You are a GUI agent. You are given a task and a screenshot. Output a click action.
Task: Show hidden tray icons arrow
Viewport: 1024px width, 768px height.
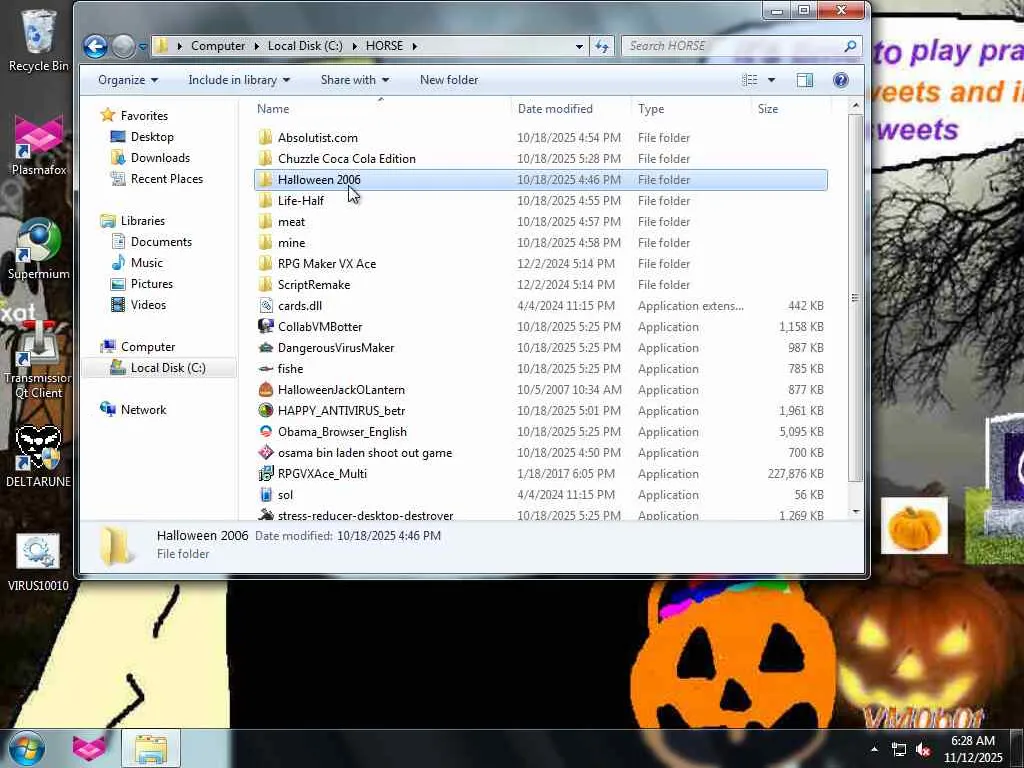coord(874,749)
